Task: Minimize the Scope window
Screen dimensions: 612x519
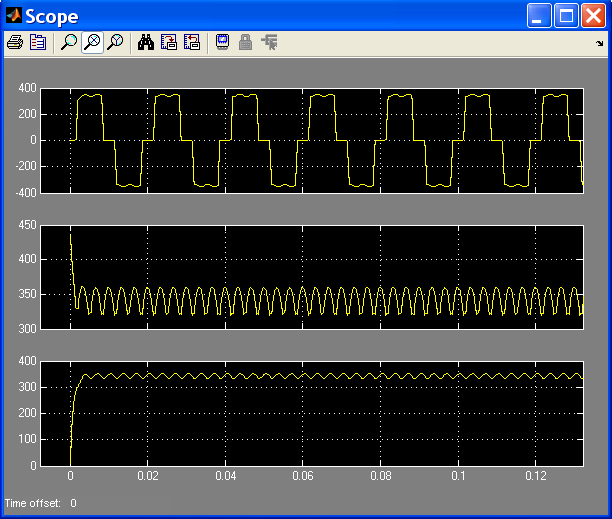Action: (539, 16)
